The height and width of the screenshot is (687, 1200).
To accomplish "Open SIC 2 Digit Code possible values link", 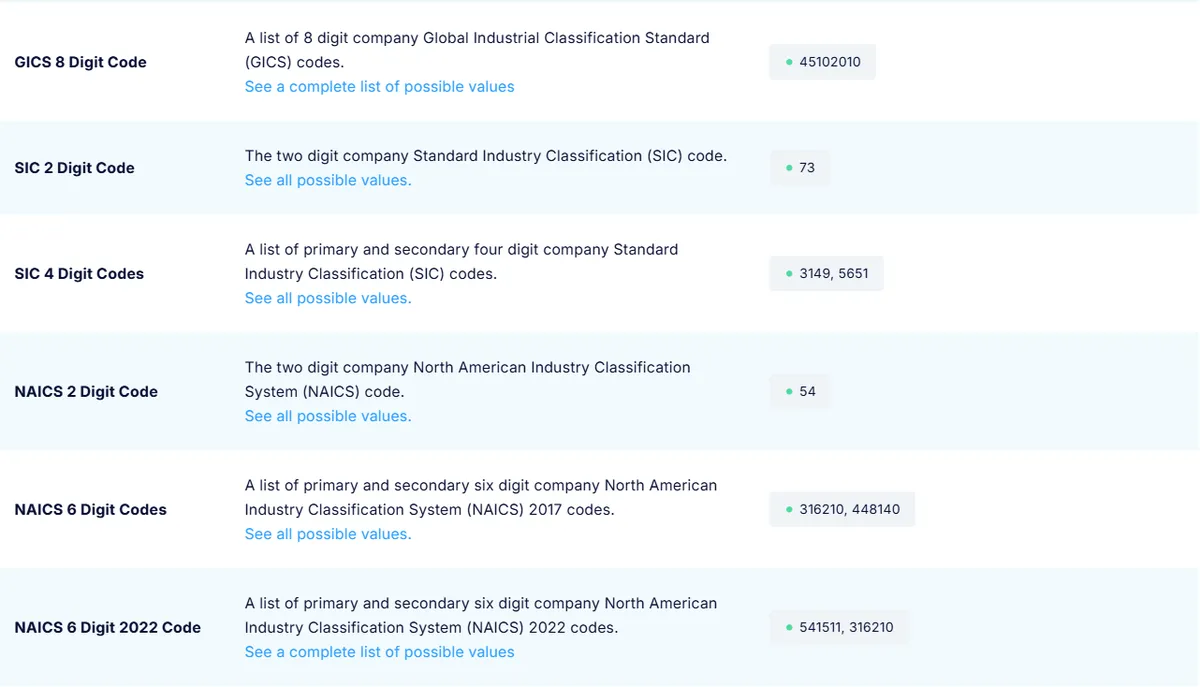I will [328, 180].
